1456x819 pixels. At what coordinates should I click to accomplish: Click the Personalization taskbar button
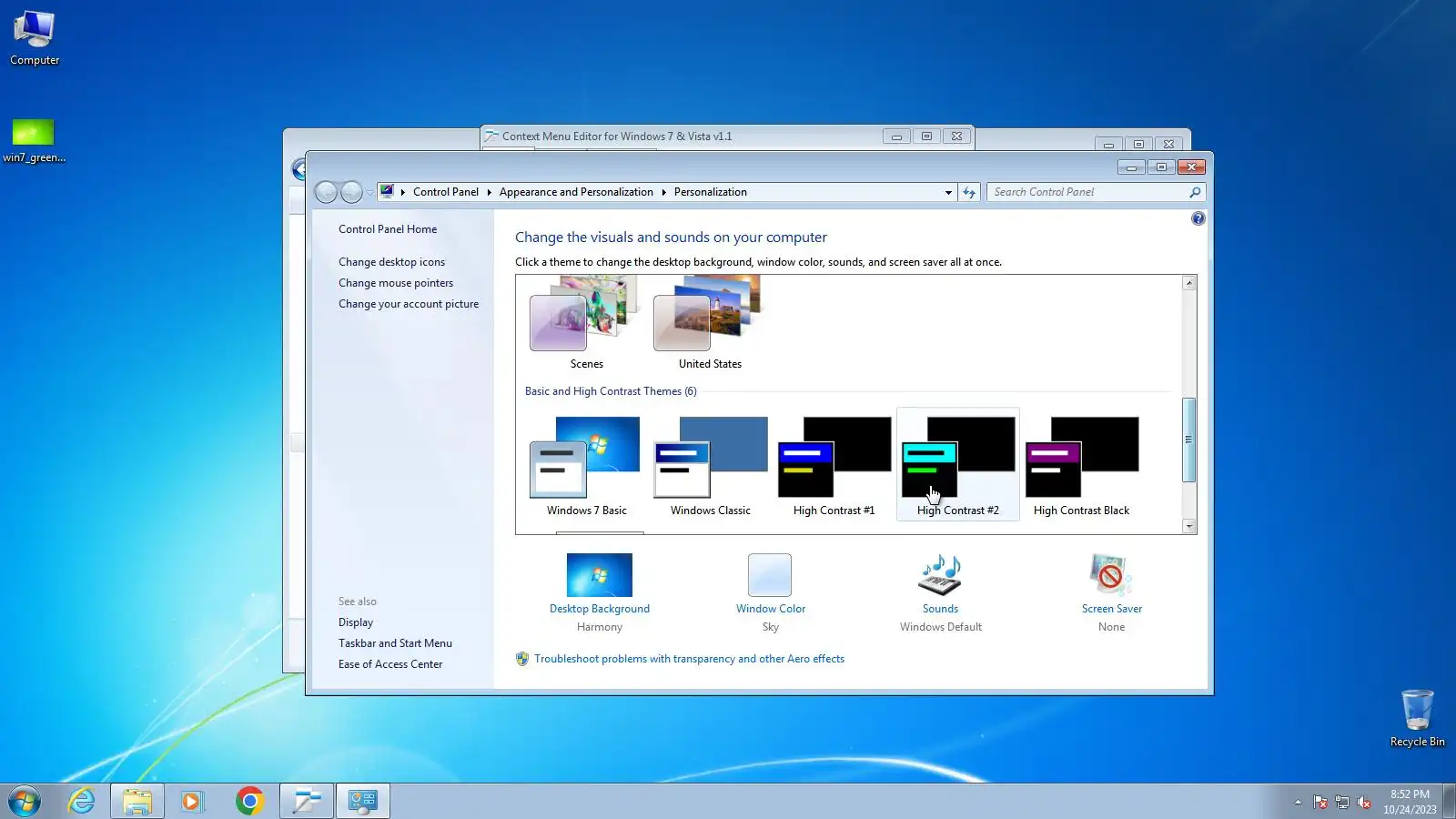coord(363,801)
